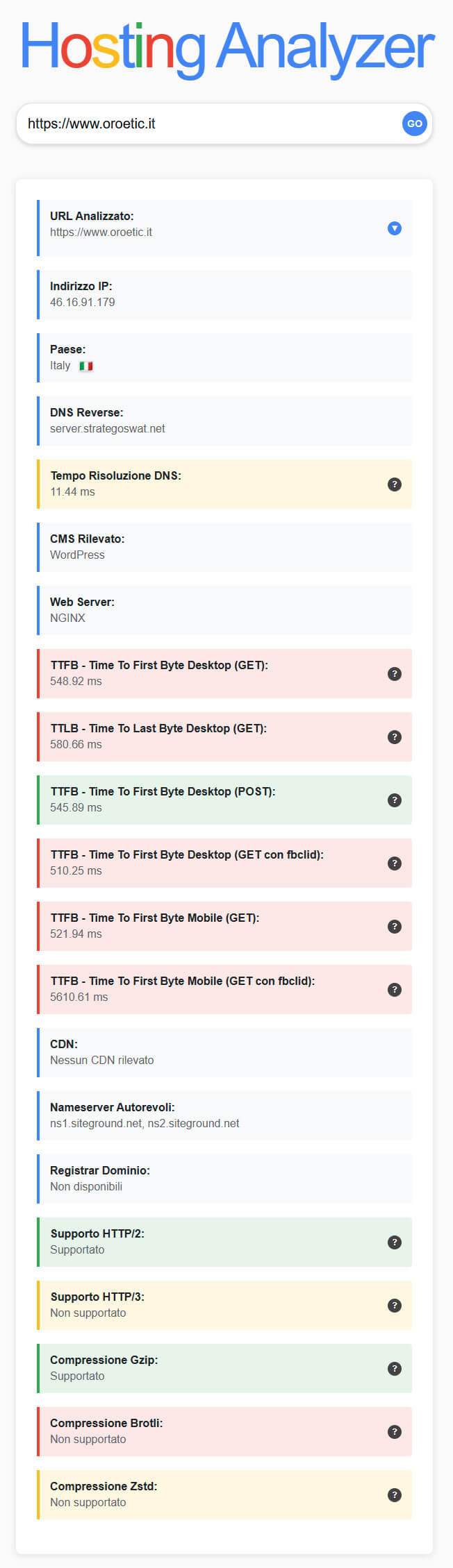
Task: Click help icon for TTFB Desktop (GET)
Action: (x=394, y=674)
